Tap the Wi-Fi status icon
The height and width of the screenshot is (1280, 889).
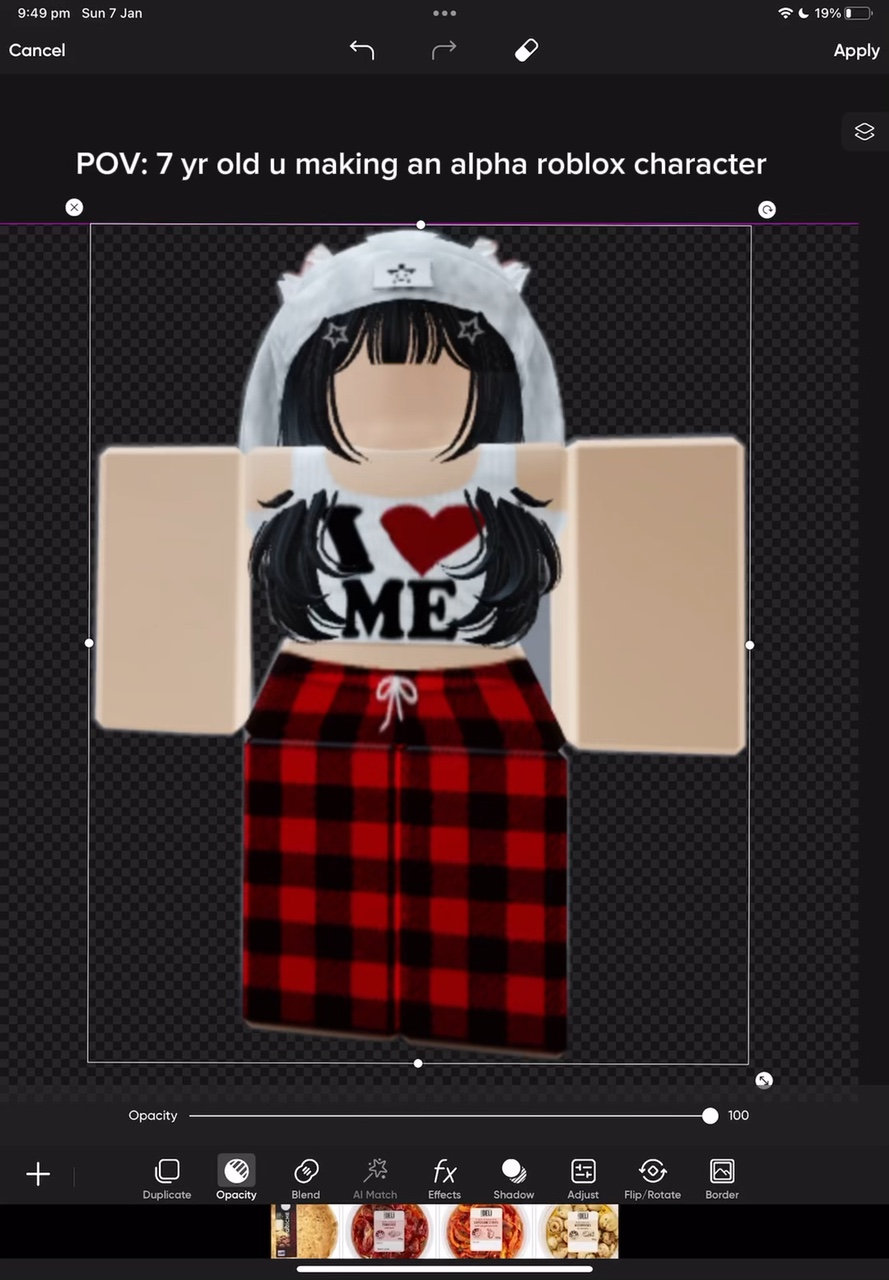(x=785, y=13)
